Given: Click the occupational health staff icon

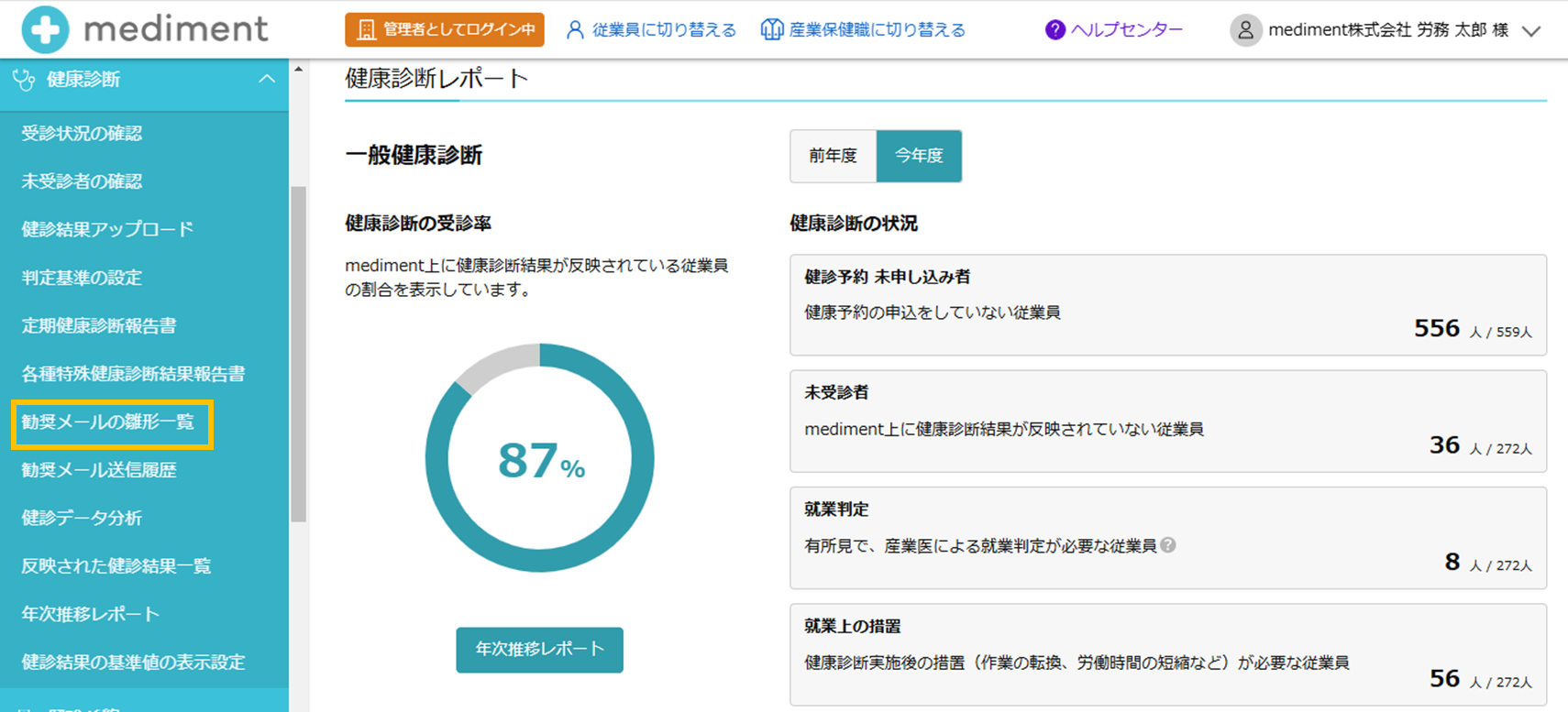Looking at the screenshot, I should tap(771, 30).
